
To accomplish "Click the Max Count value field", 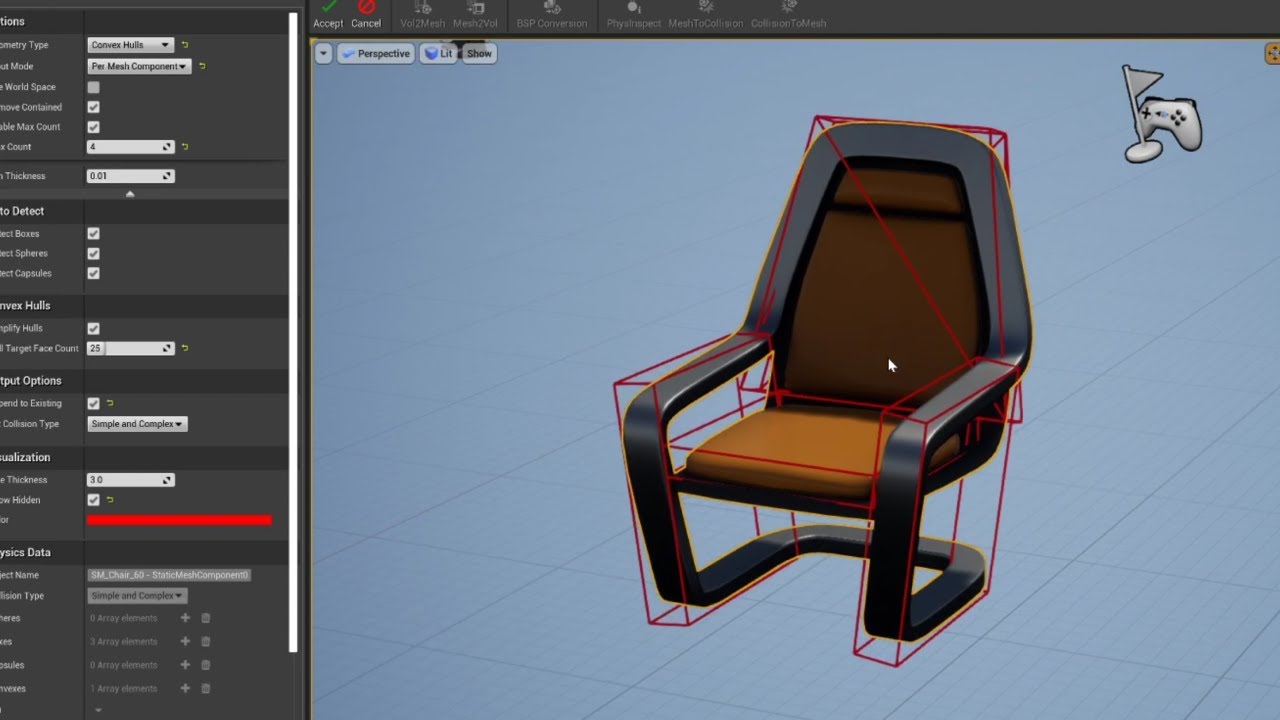I will pos(131,147).
